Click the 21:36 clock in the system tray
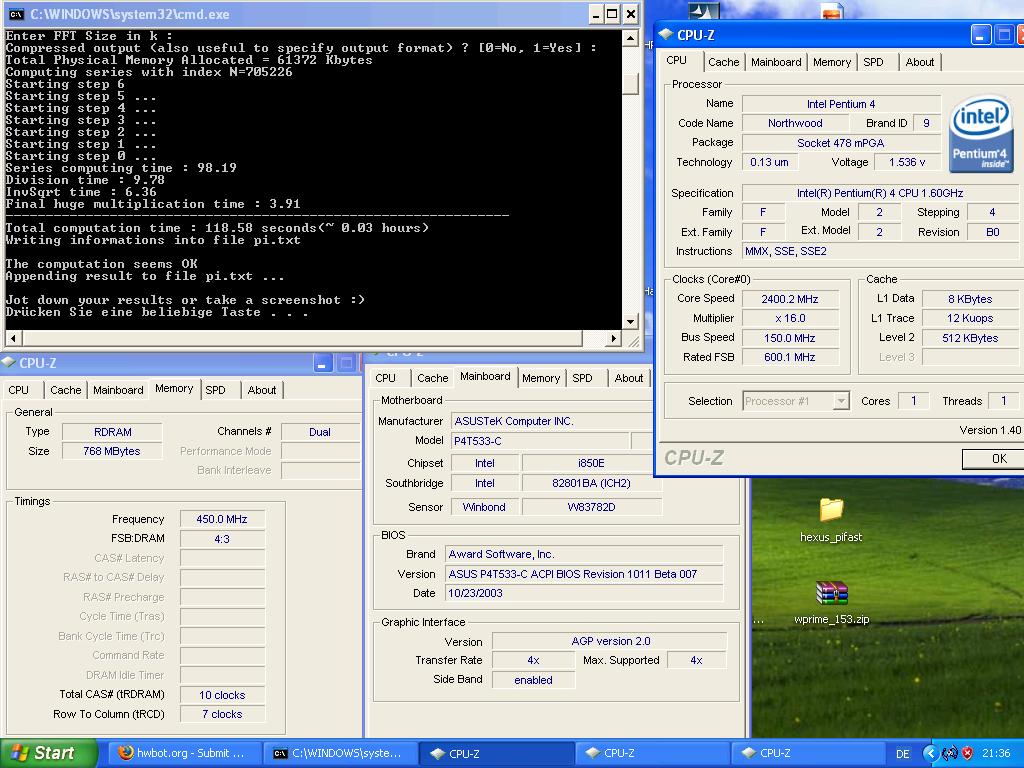This screenshot has height=768, width=1024. click(995, 753)
